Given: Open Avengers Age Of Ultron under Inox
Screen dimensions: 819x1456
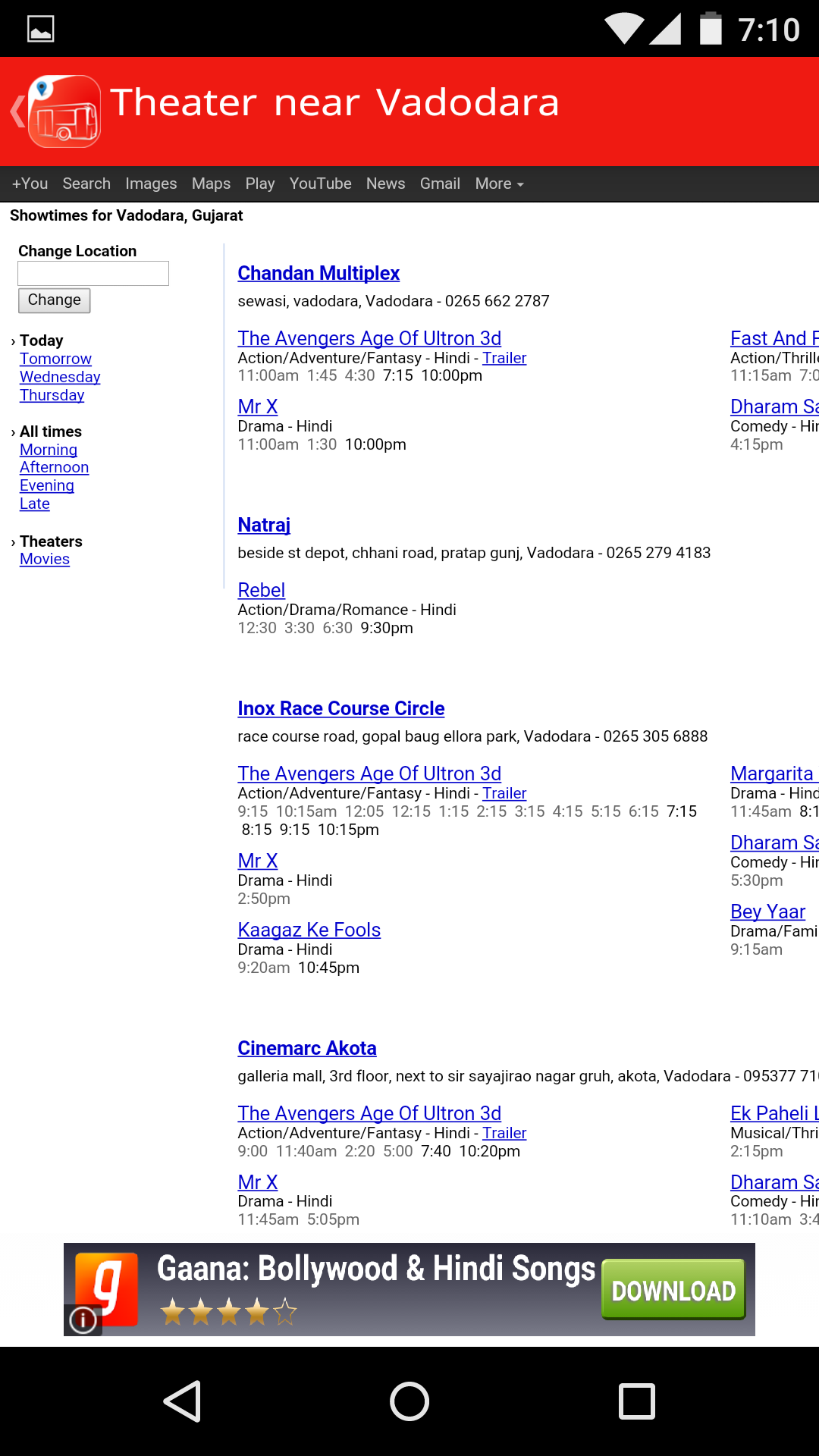Looking at the screenshot, I should (x=369, y=773).
